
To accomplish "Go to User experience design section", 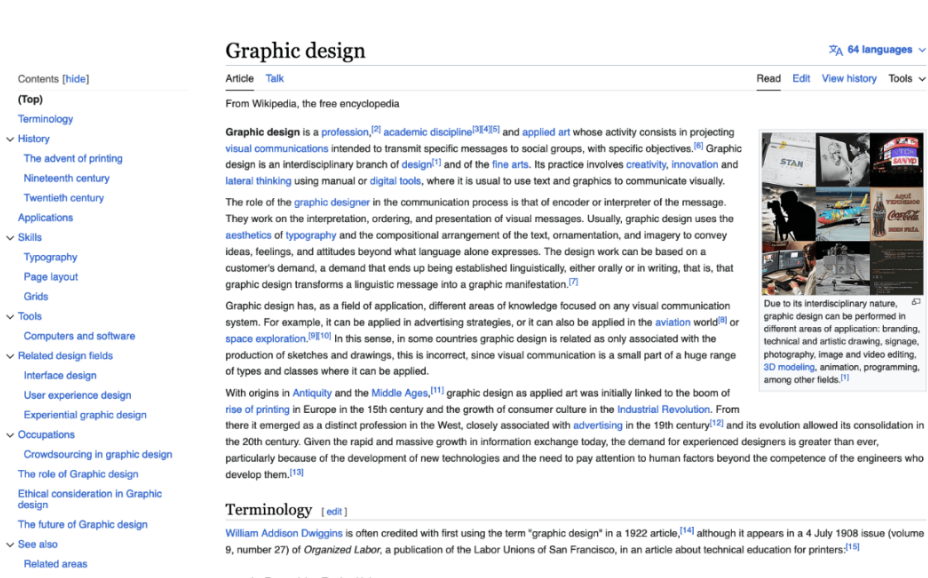I will point(77,395).
